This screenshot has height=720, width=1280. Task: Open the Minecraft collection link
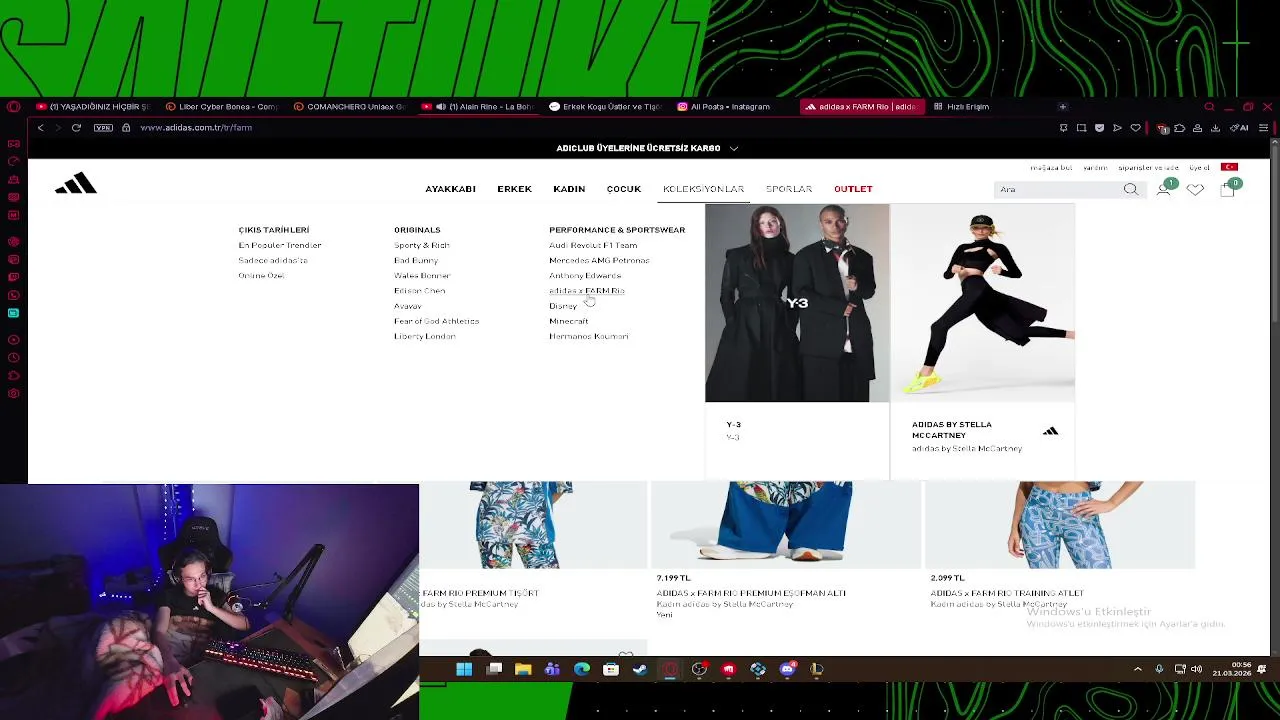coord(568,321)
